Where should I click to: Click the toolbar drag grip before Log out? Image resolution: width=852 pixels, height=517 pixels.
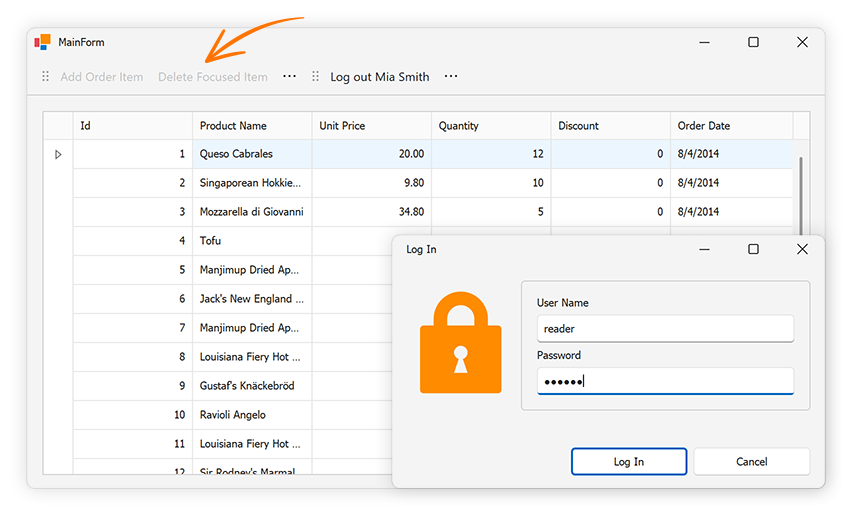coord(315,77)
